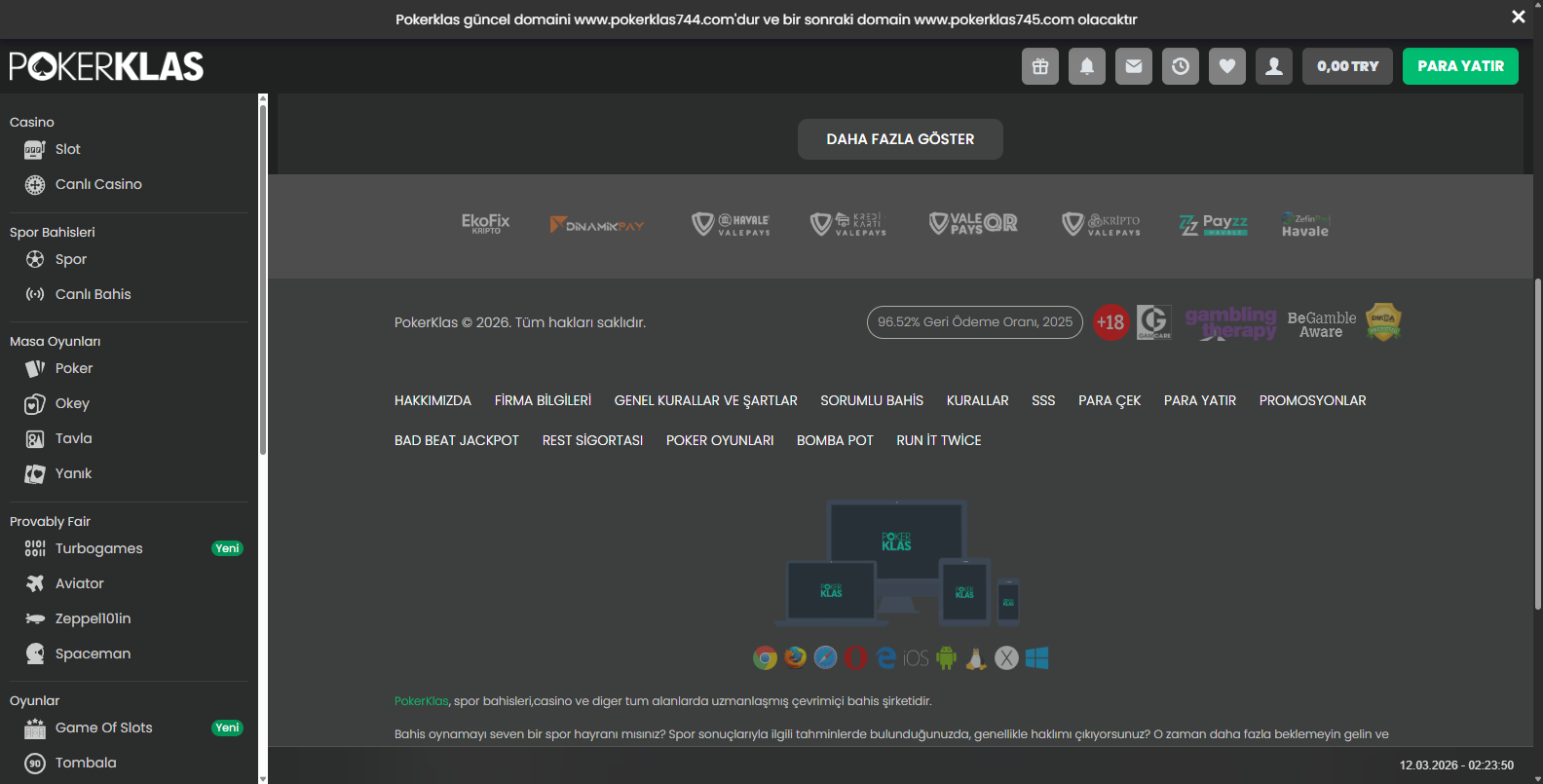Click the 96.52% Geri Ödeme Oranı badge

click(975, 322)
